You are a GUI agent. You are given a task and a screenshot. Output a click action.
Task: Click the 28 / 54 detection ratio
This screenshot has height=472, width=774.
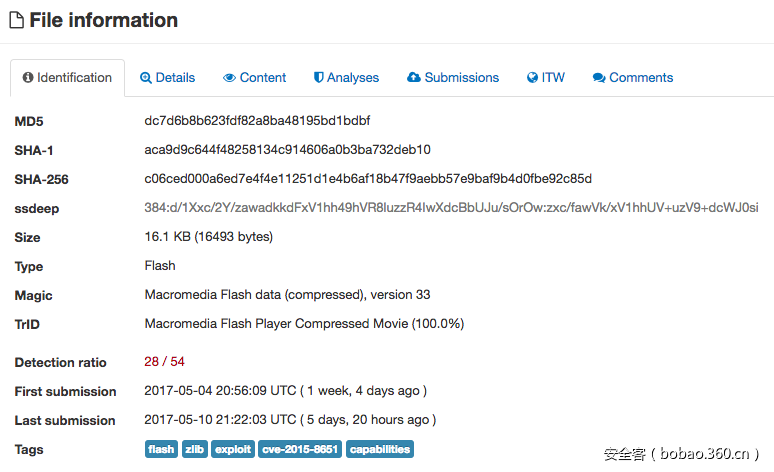click(164, 362)
